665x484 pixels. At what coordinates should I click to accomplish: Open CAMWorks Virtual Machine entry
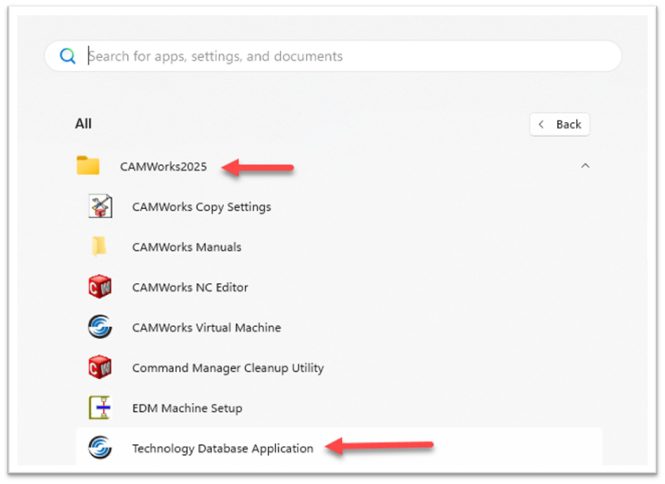tap(207, 327)
